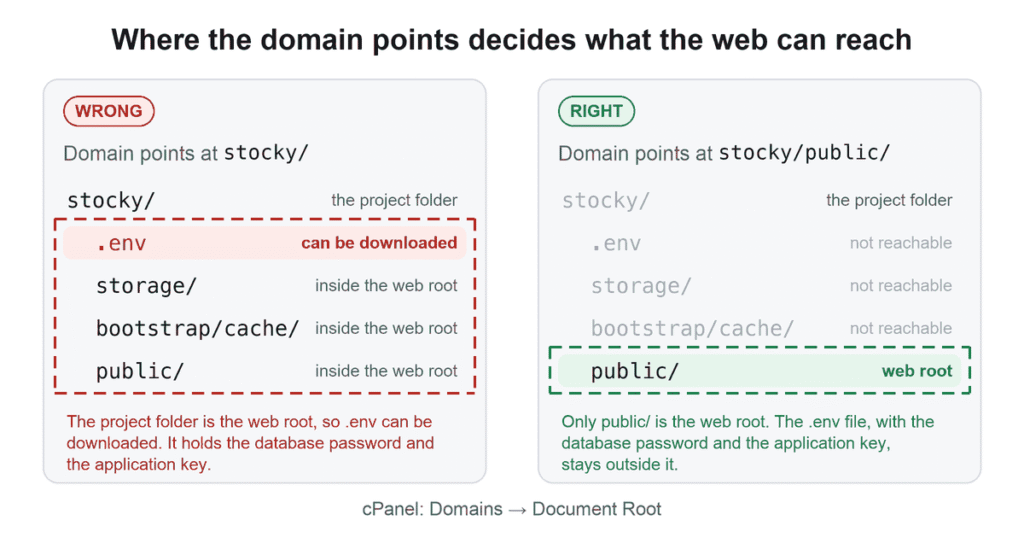
Task: Select 'Domain points at stocky/' in WRONG panel
Action: point(185,153)
